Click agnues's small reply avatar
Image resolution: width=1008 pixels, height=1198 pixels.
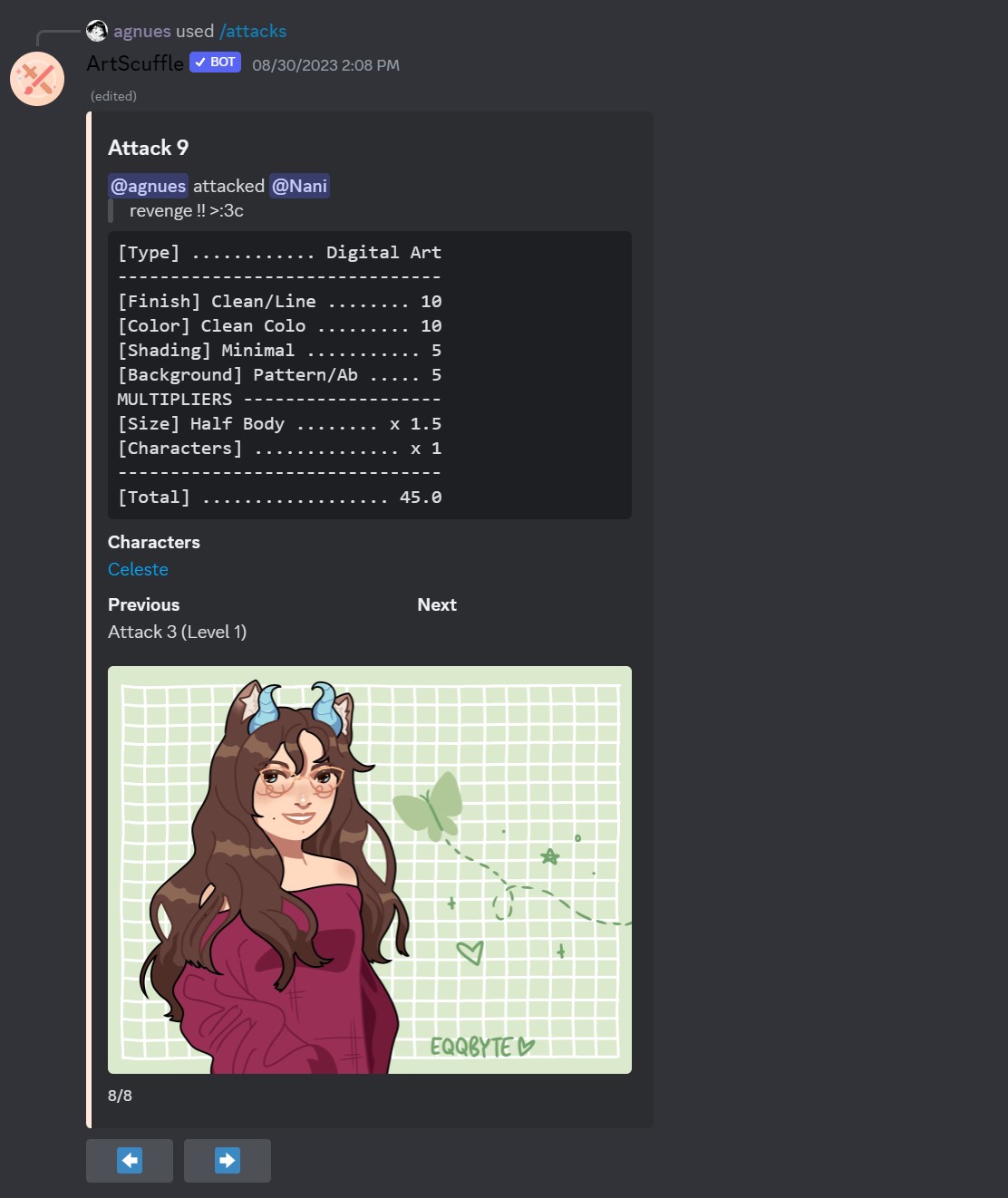[97, 31]
